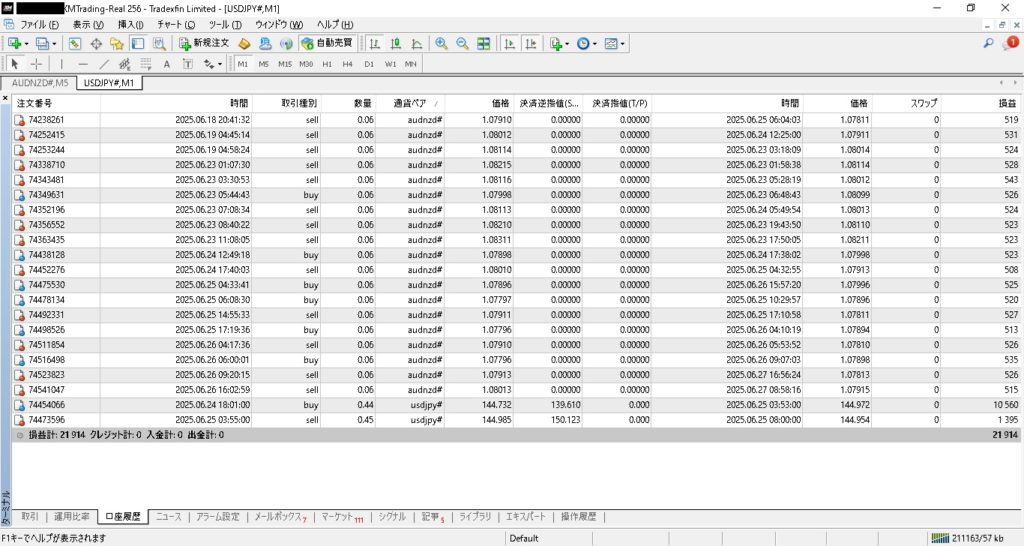Zoom in on the chart with magnifier plus
Image resolution: width=1024 pixels, height=546 pixels.
pos(441,44)
